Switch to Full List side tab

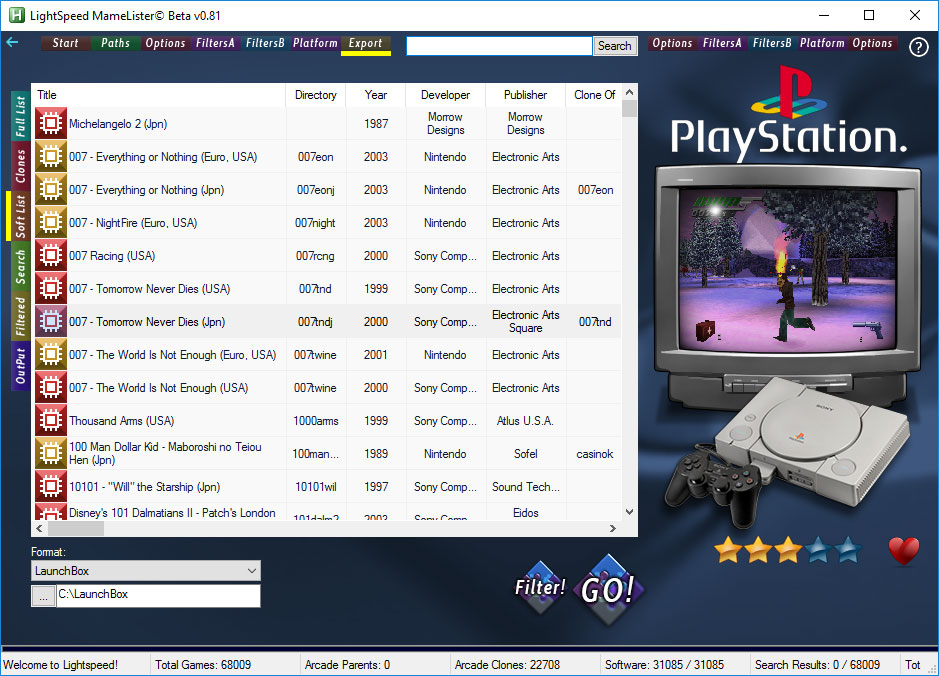pyautogui.click(x=20, y=116)
